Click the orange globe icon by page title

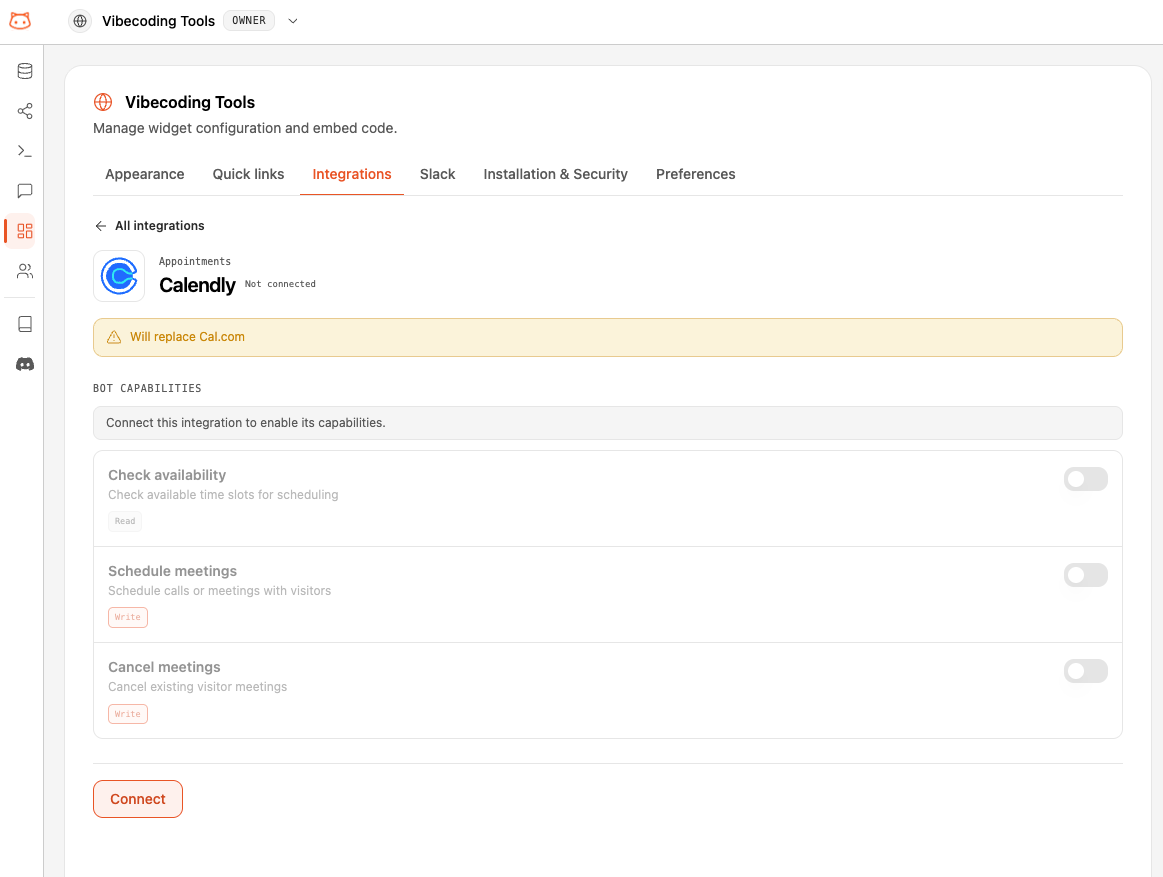103,102
